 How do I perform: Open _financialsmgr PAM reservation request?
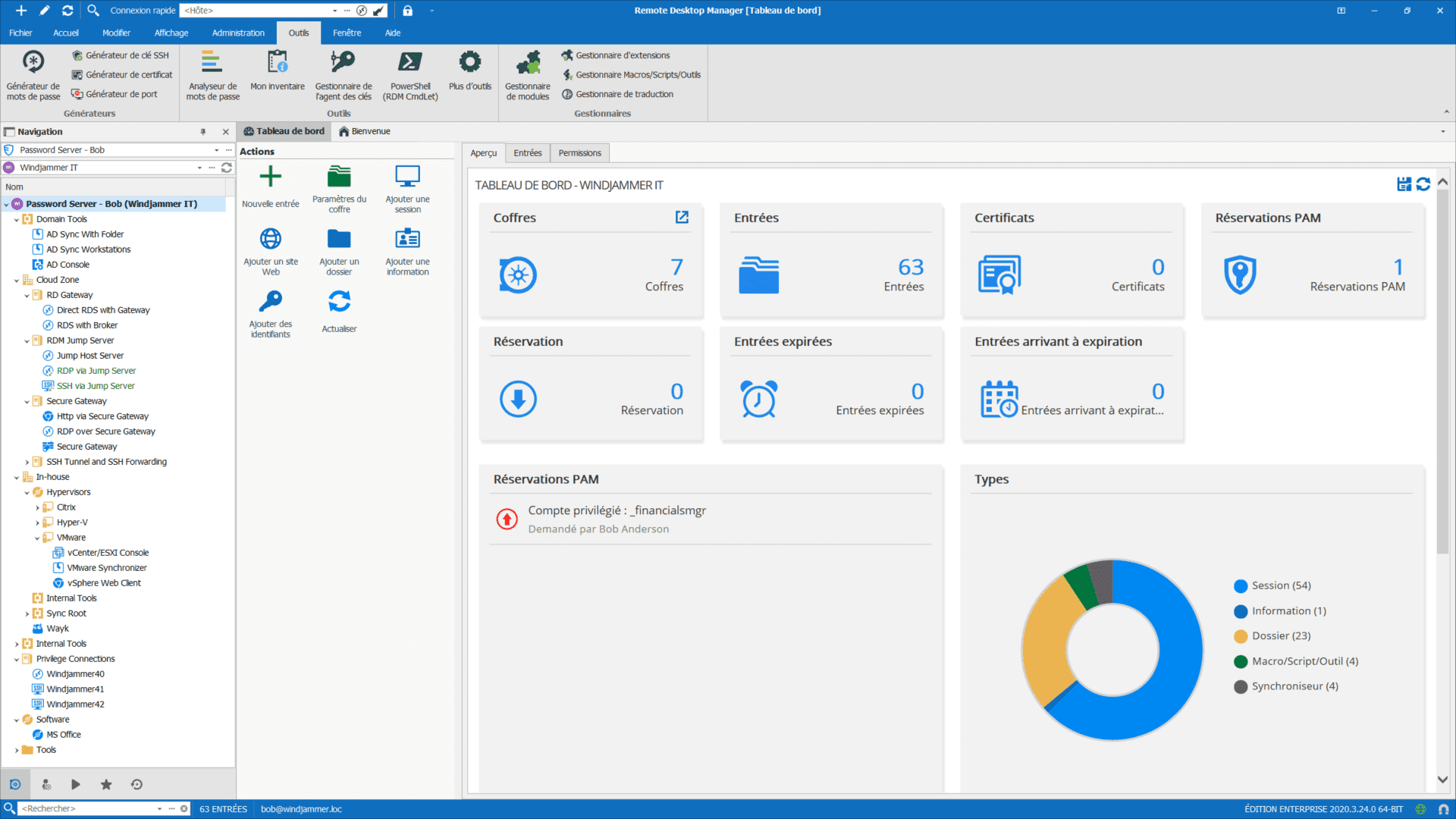[711, 519]
